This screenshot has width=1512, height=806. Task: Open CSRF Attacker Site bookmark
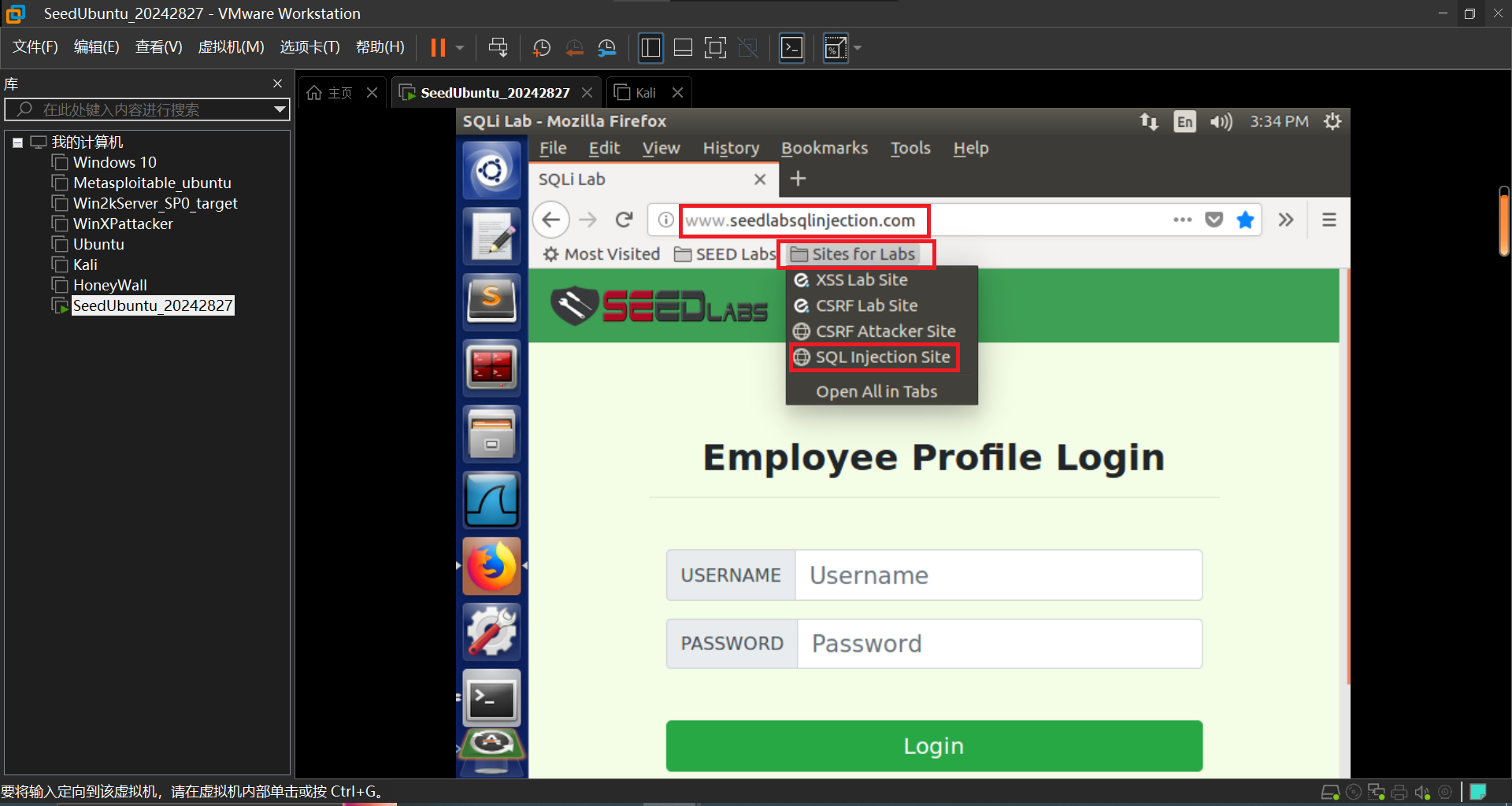coord(874,331)
